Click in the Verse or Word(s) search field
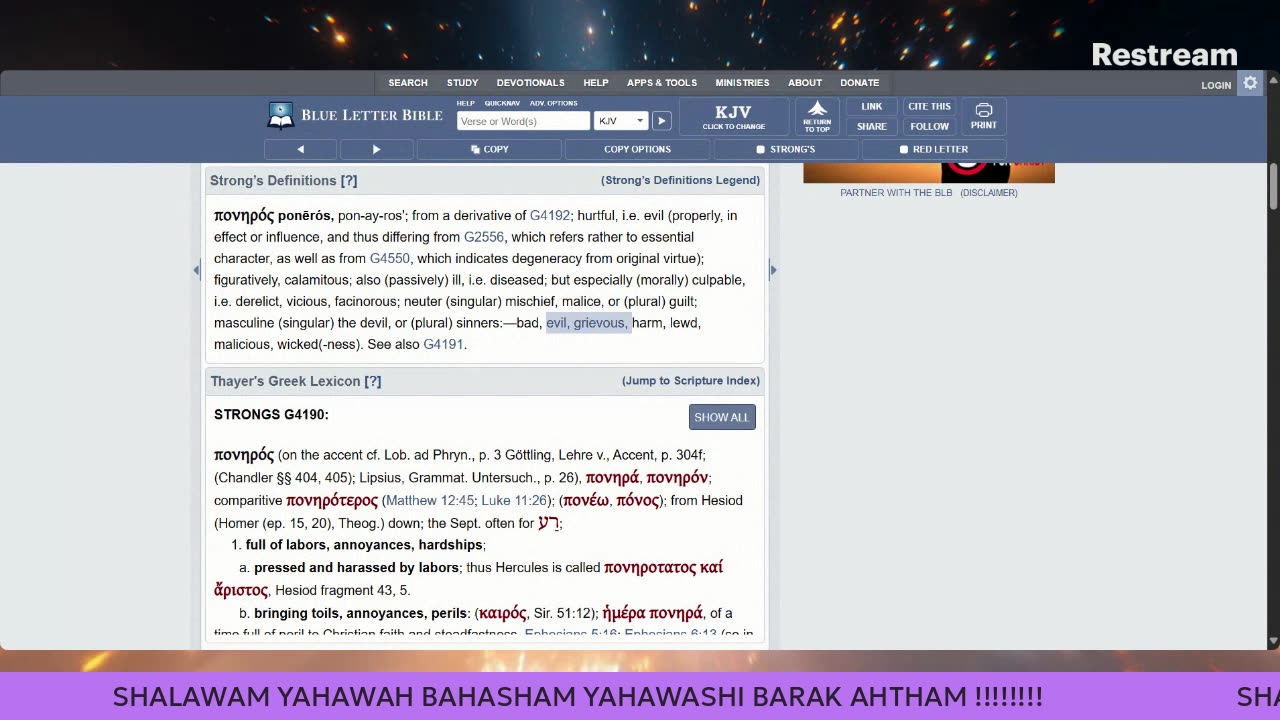 point(523,121)
